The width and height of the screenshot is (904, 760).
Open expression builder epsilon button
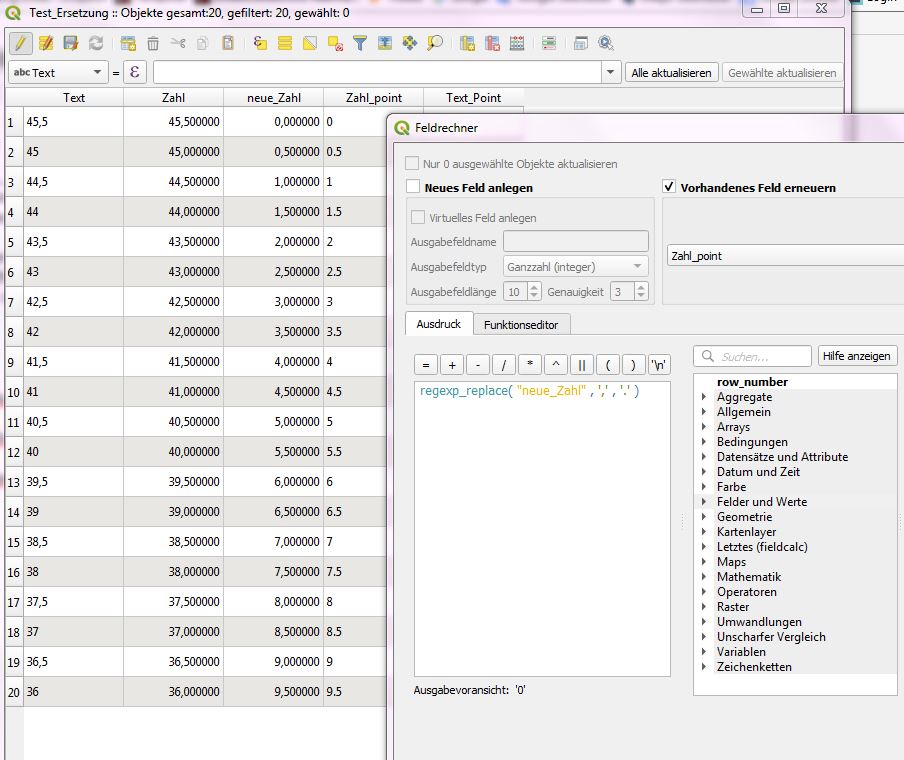[135, 72]
